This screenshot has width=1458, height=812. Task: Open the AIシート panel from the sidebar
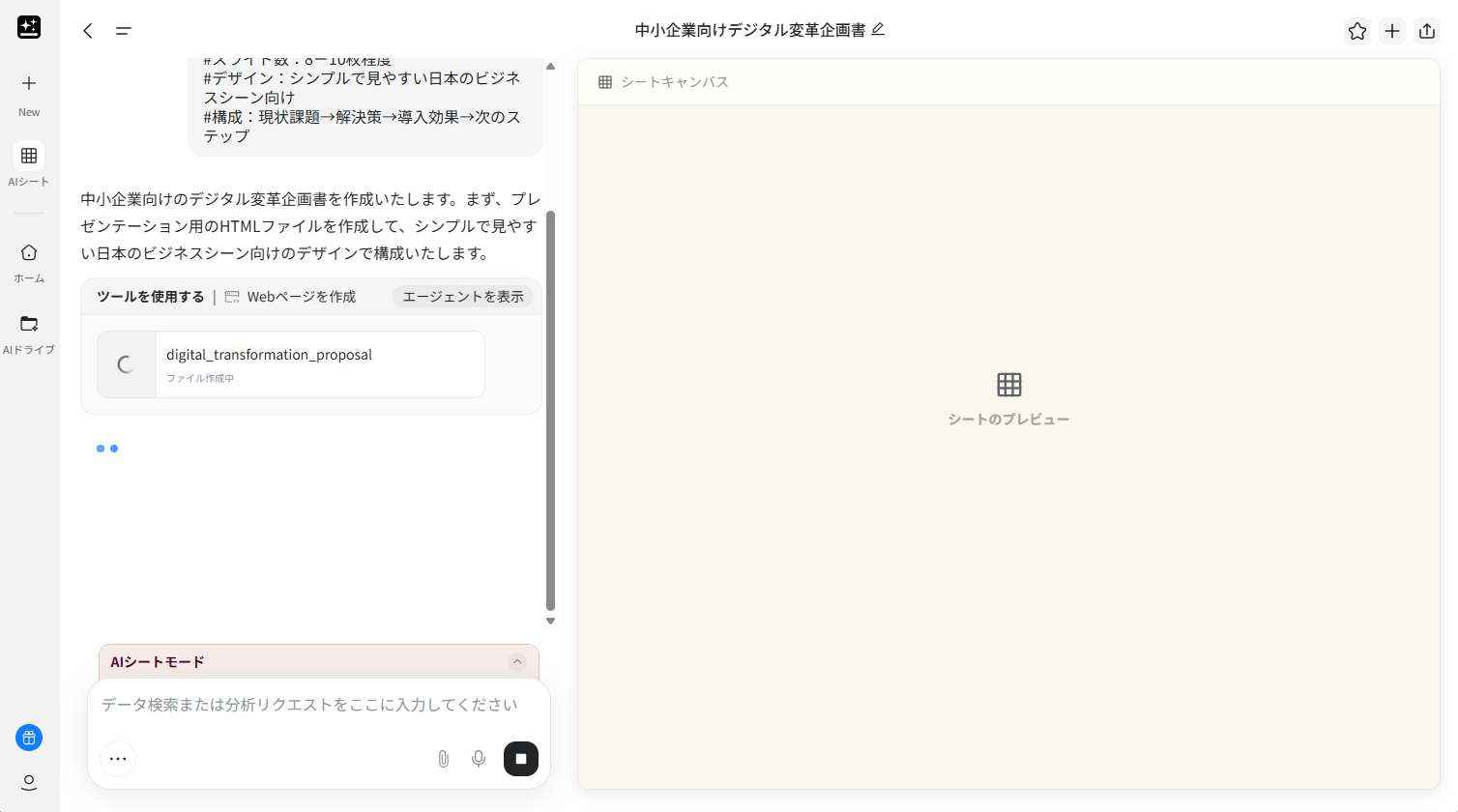pos(29,164)
